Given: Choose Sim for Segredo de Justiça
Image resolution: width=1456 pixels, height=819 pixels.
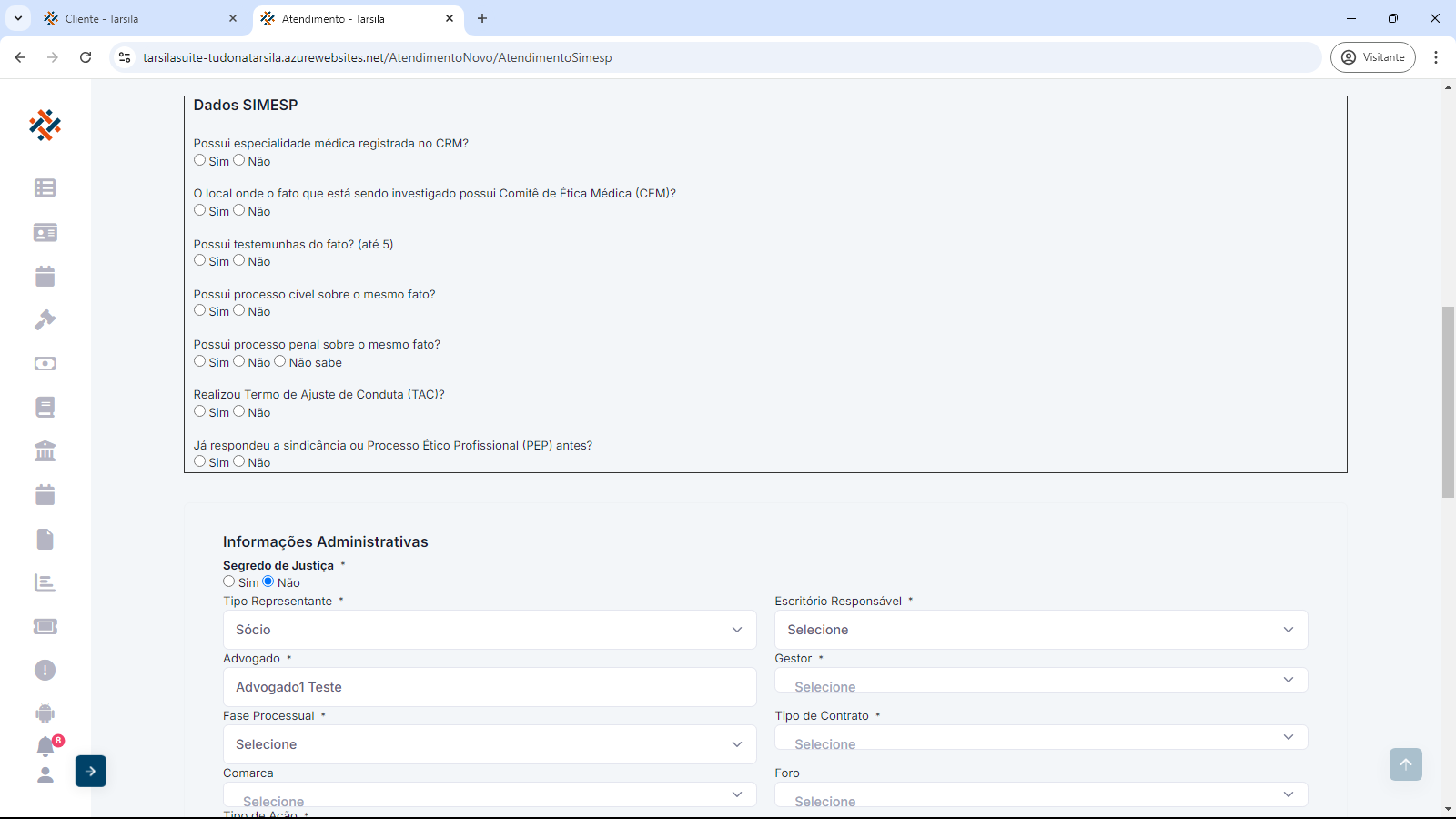Looking at the screenshot, I should click(229, 581).
